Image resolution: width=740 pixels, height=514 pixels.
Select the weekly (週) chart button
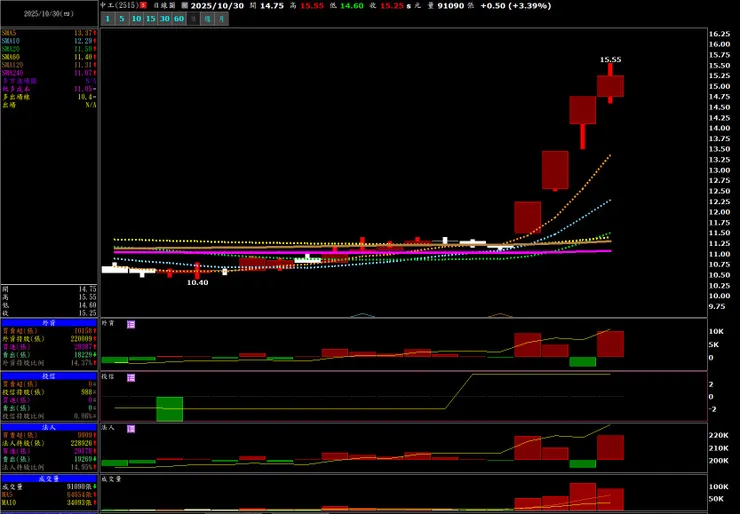tap(207, 19)
